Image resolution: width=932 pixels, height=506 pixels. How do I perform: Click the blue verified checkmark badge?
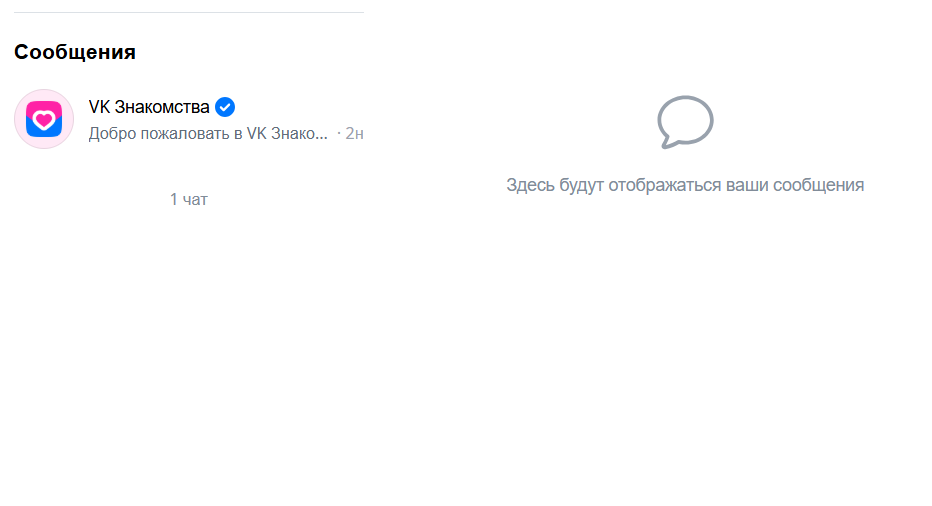pos(225,107)
